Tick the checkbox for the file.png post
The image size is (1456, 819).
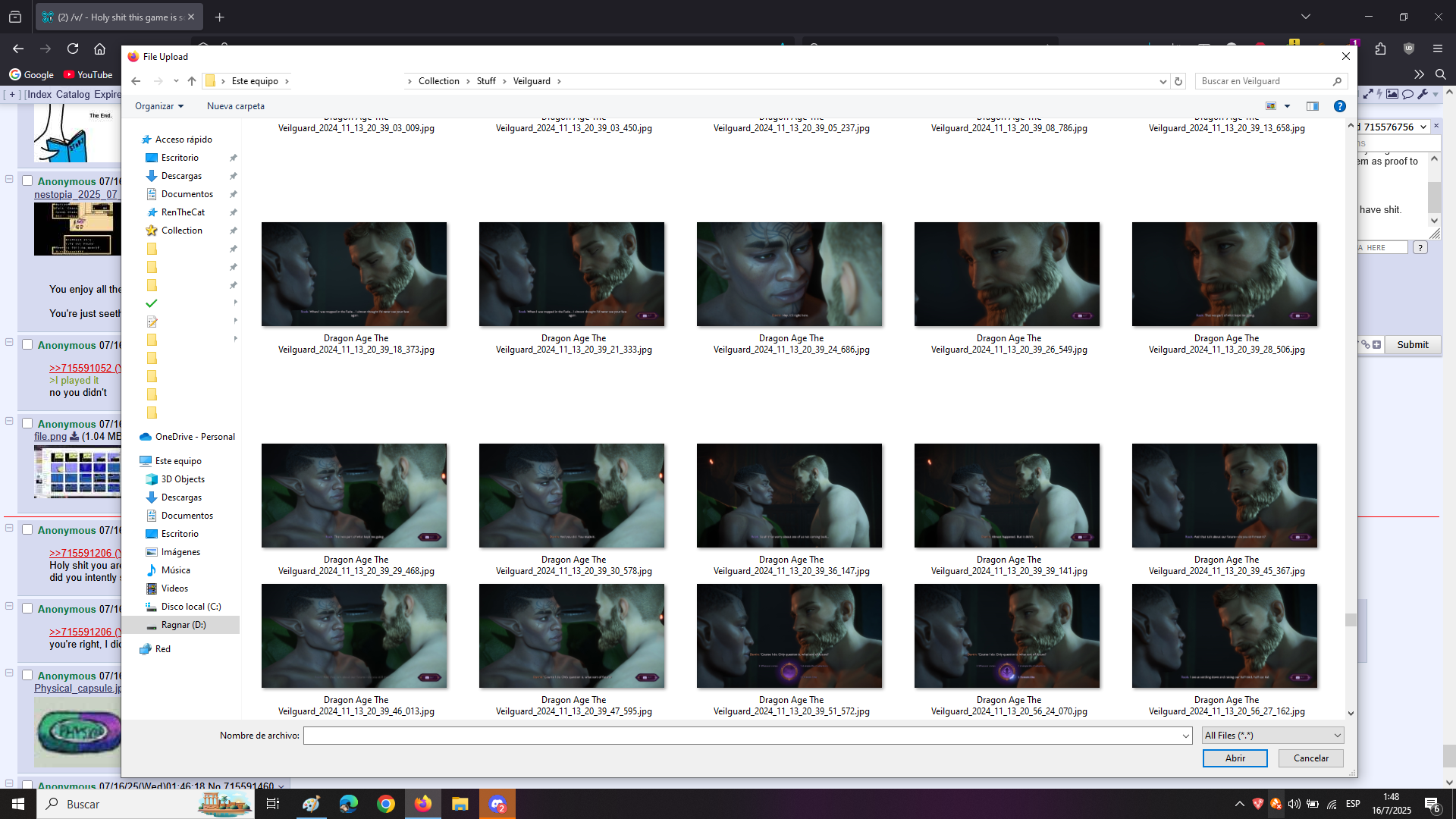(27, 423)
